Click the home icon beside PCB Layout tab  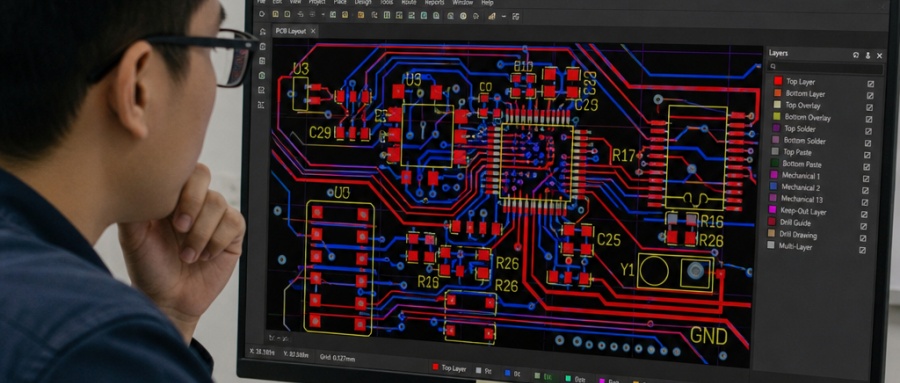coord(262,31)
